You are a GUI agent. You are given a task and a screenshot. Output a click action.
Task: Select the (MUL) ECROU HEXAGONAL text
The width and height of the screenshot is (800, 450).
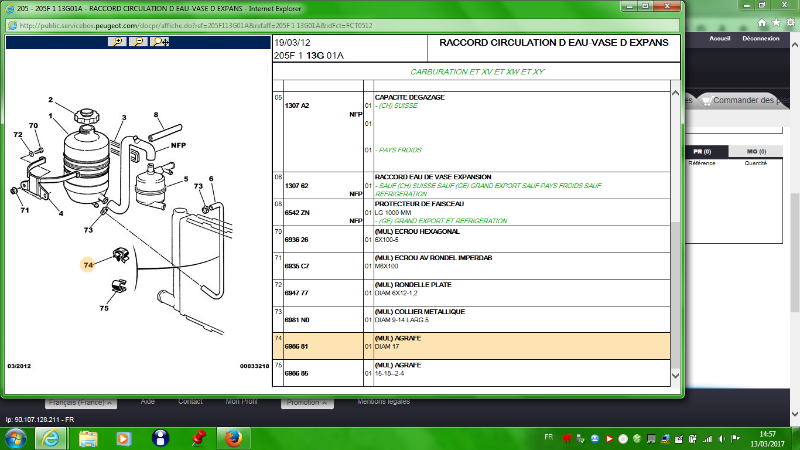(x=417, y=231)
